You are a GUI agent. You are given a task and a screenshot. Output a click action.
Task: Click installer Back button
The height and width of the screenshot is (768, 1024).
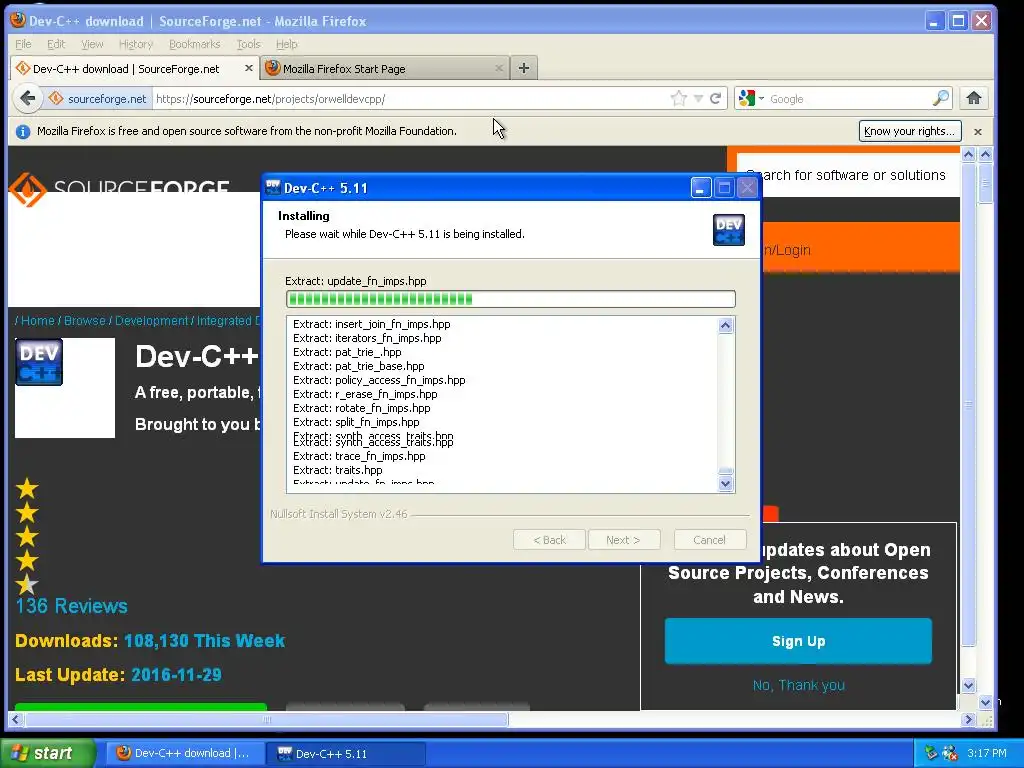coord(549,540)
